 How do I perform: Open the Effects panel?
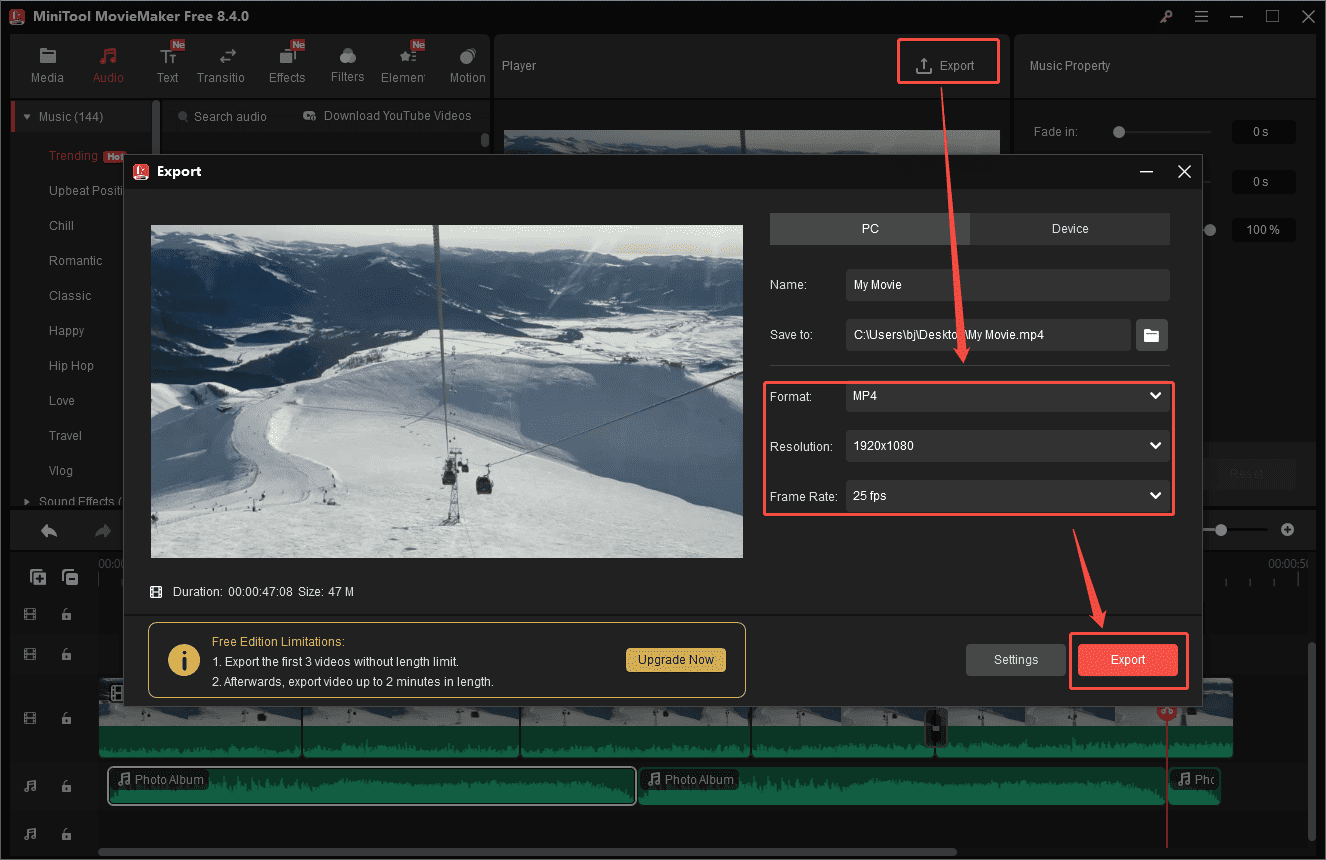coord(287,63)
